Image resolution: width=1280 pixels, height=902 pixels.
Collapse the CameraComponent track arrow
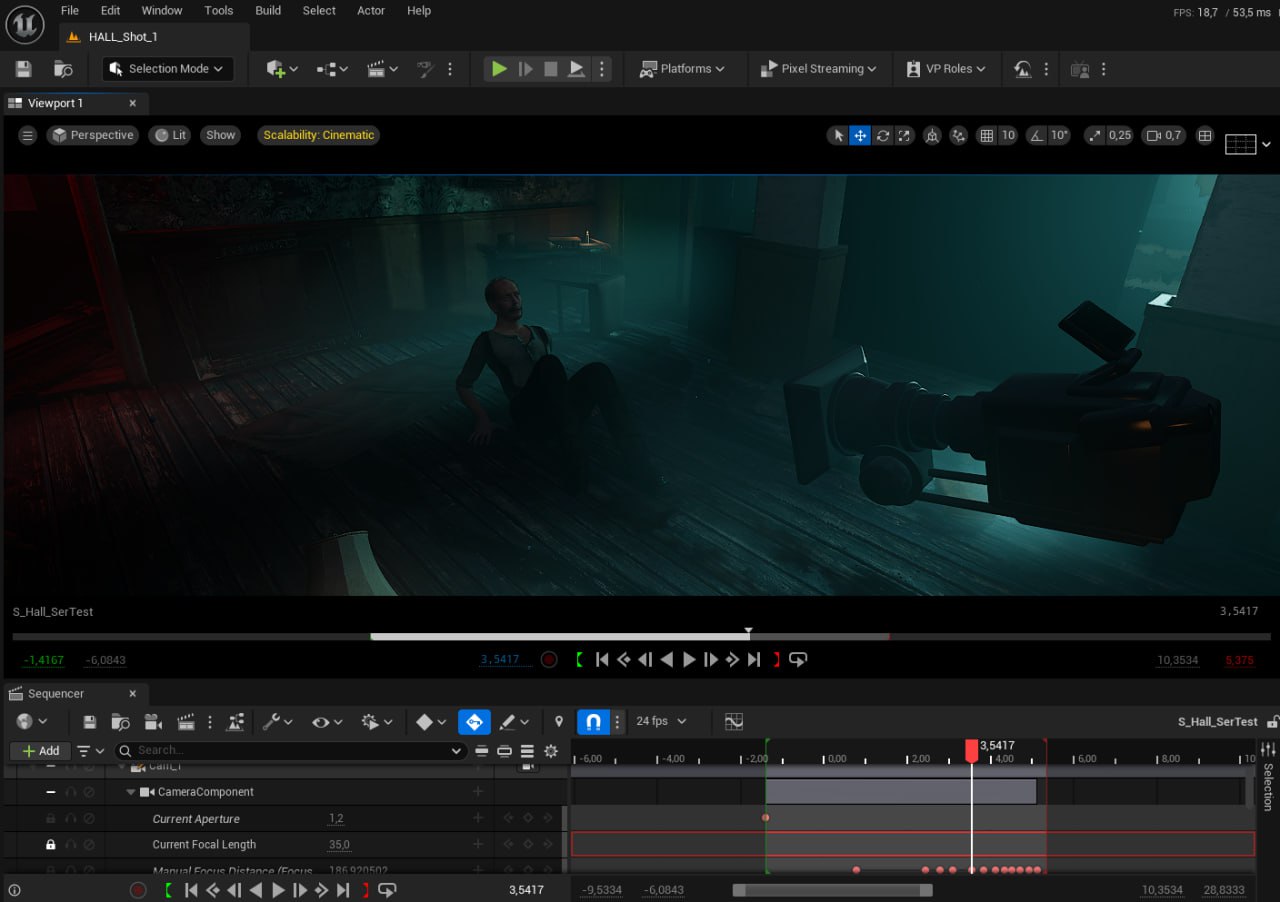(x=131, y=792)
